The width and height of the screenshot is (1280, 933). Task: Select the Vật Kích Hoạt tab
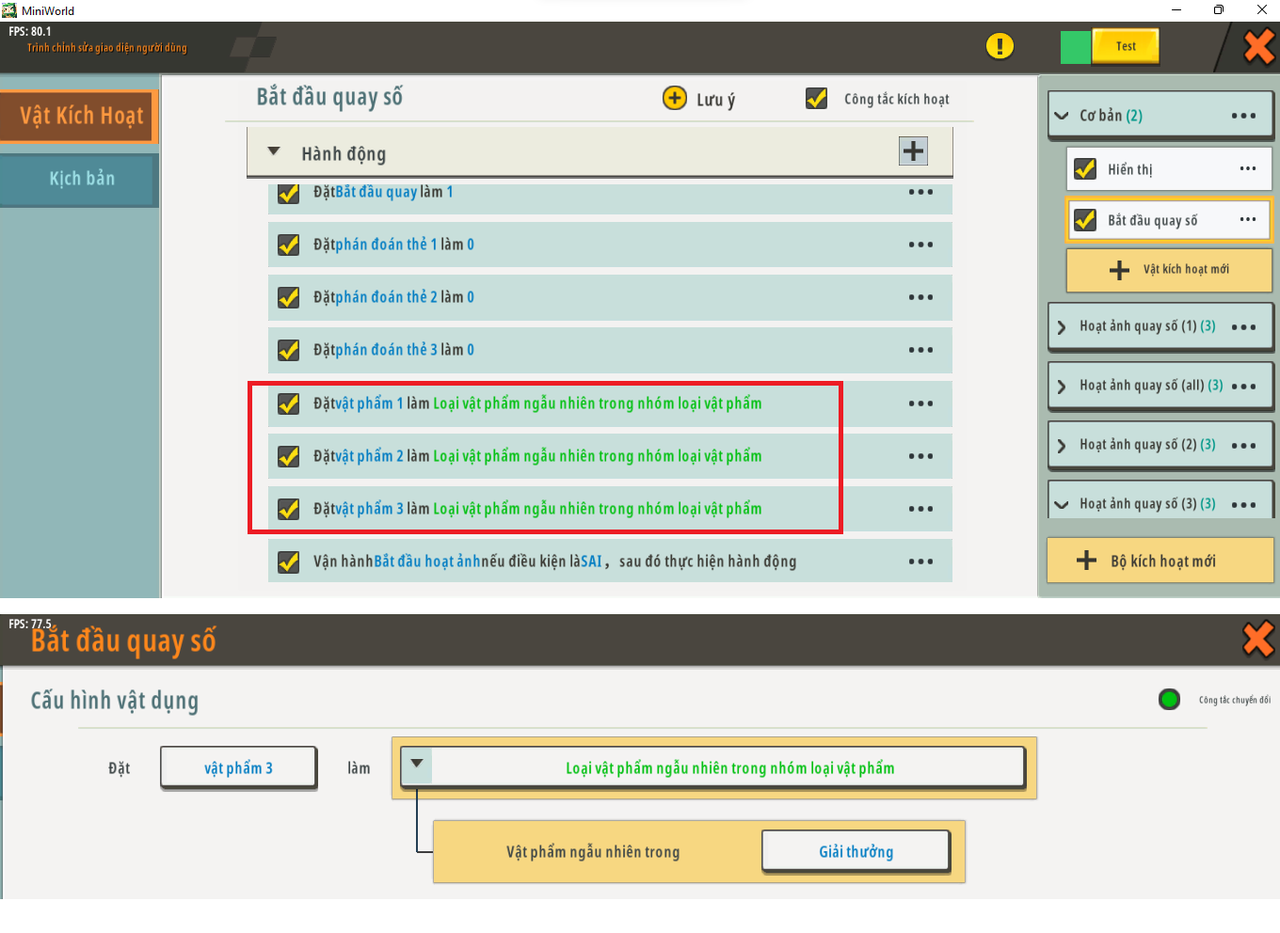point(81,116)
